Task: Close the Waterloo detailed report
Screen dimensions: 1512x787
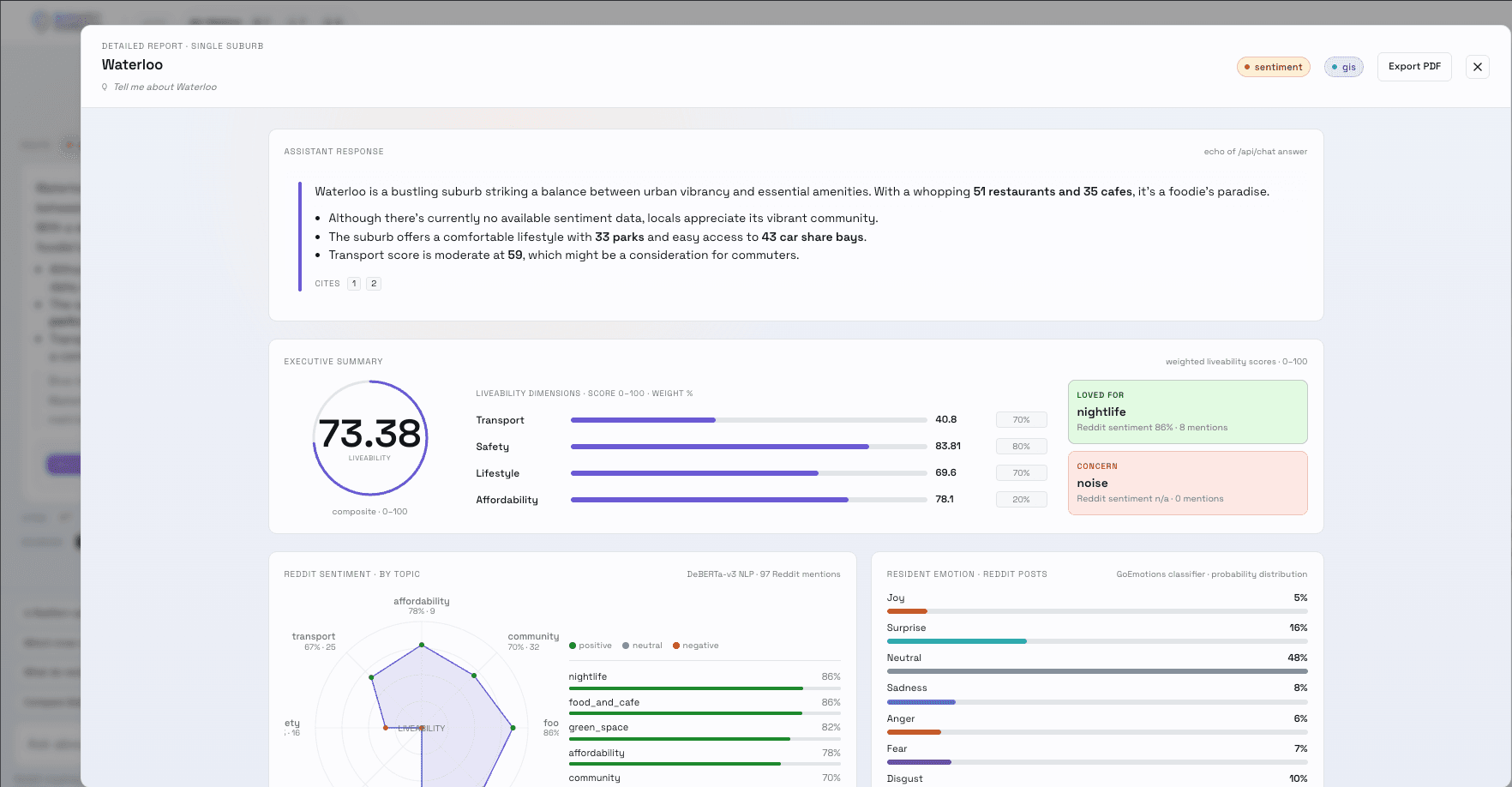Action: pyautogui.click(x=1477, y=67)
